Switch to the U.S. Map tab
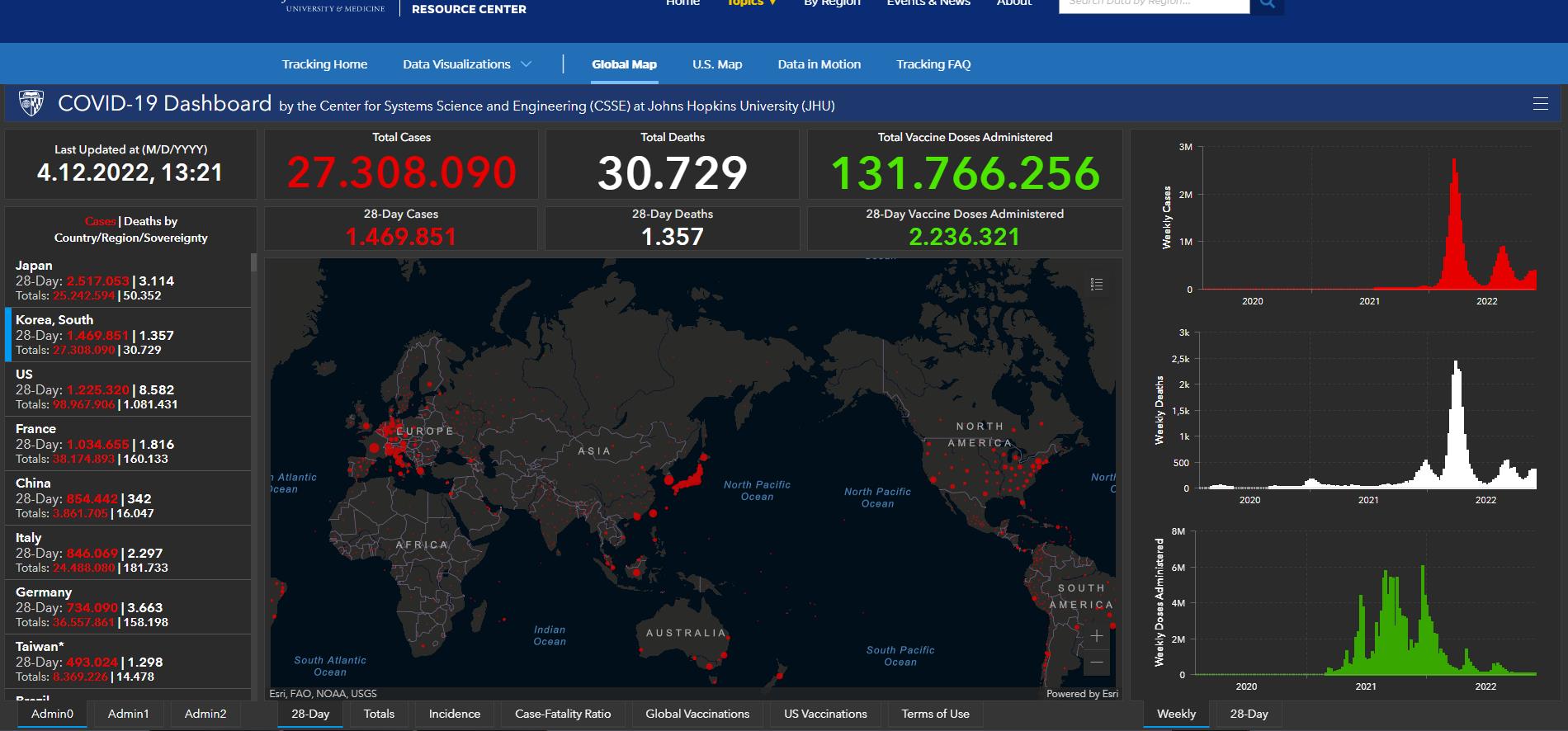This screenshot has height=731, width=1568. 716,64
